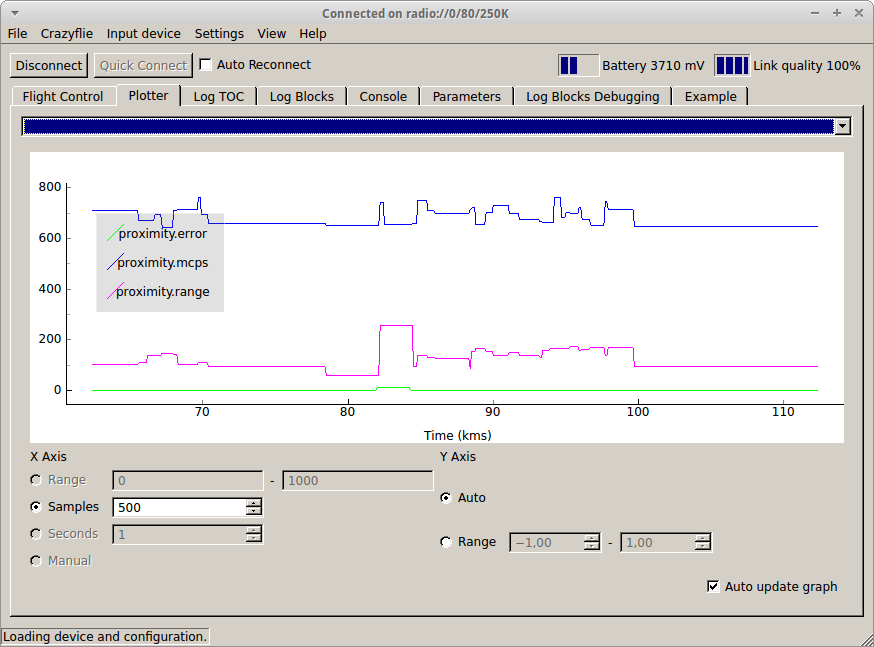Image resolution: width=874 pixels, height=647 pixels.
Task: Open the window menu in title bar
Action: [x=14, y=12]
